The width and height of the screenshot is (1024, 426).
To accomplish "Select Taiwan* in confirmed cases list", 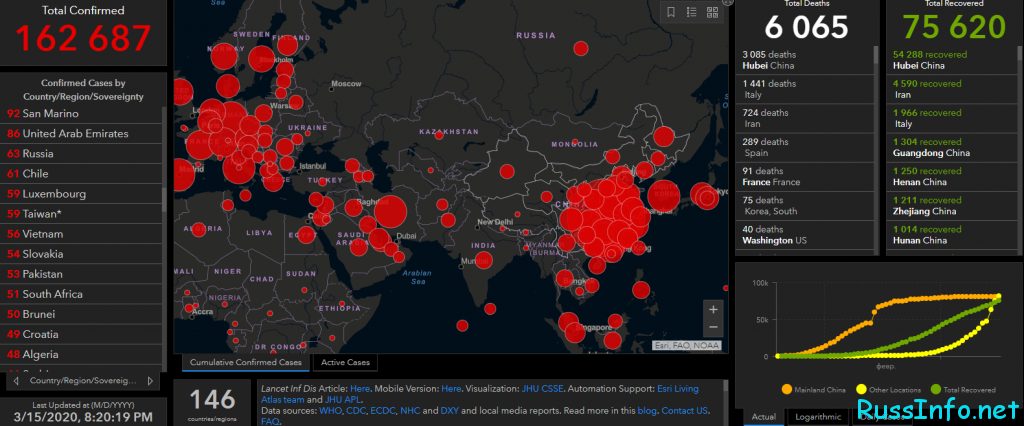I will [80, 214].
